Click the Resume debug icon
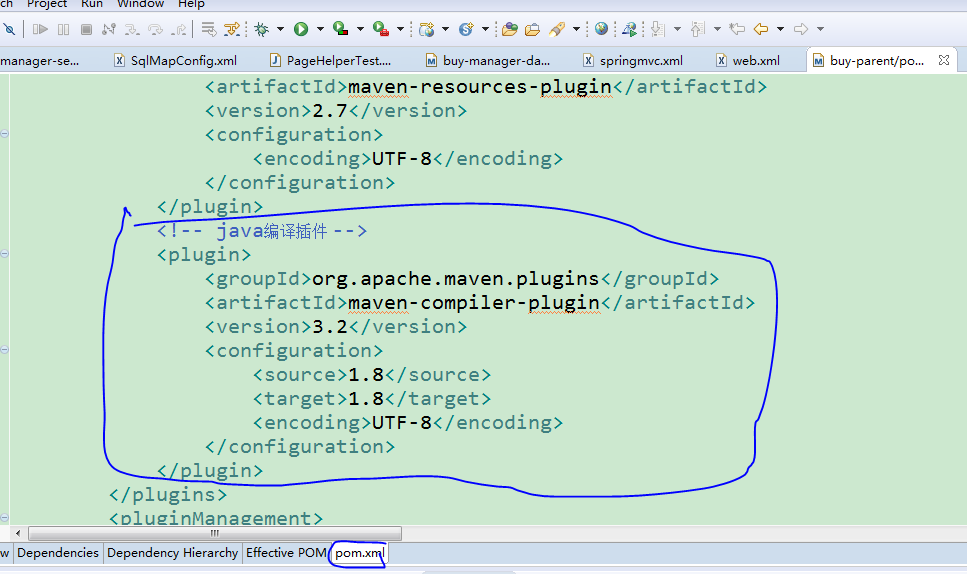 coord(40,29)
